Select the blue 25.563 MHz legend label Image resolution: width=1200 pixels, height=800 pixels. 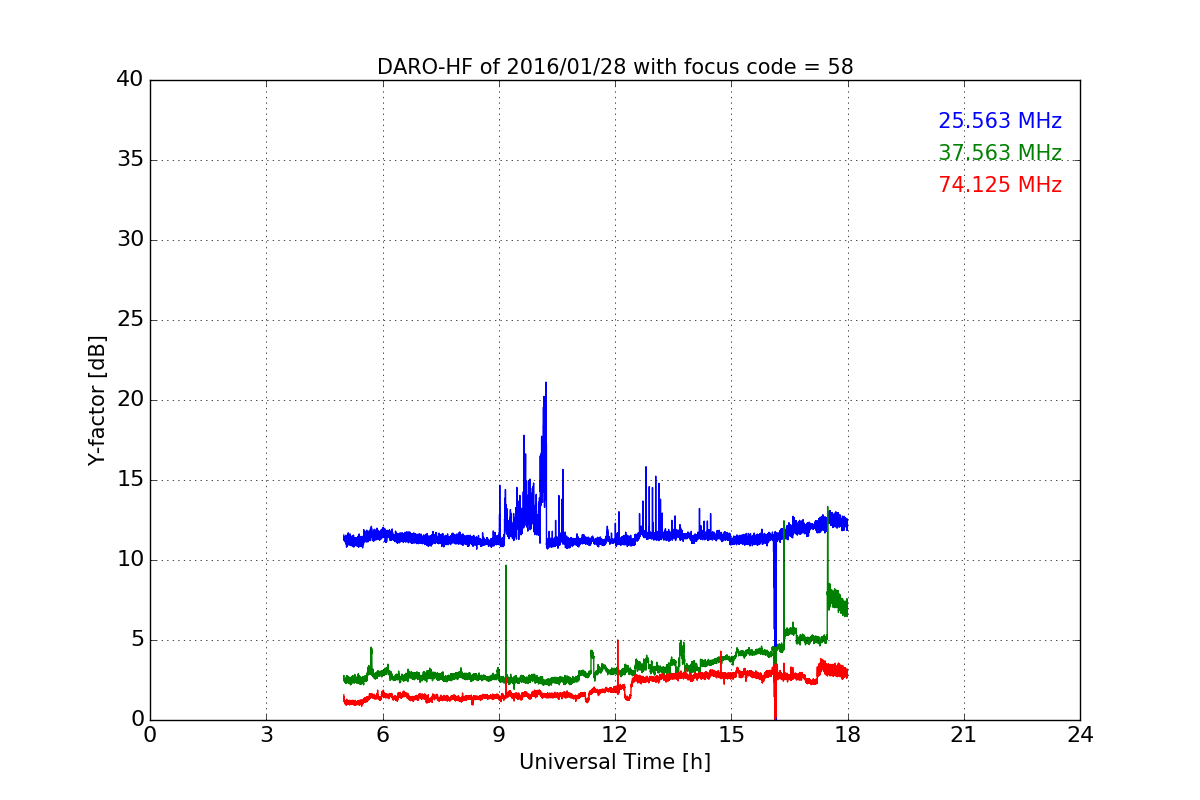[1000, 121]
